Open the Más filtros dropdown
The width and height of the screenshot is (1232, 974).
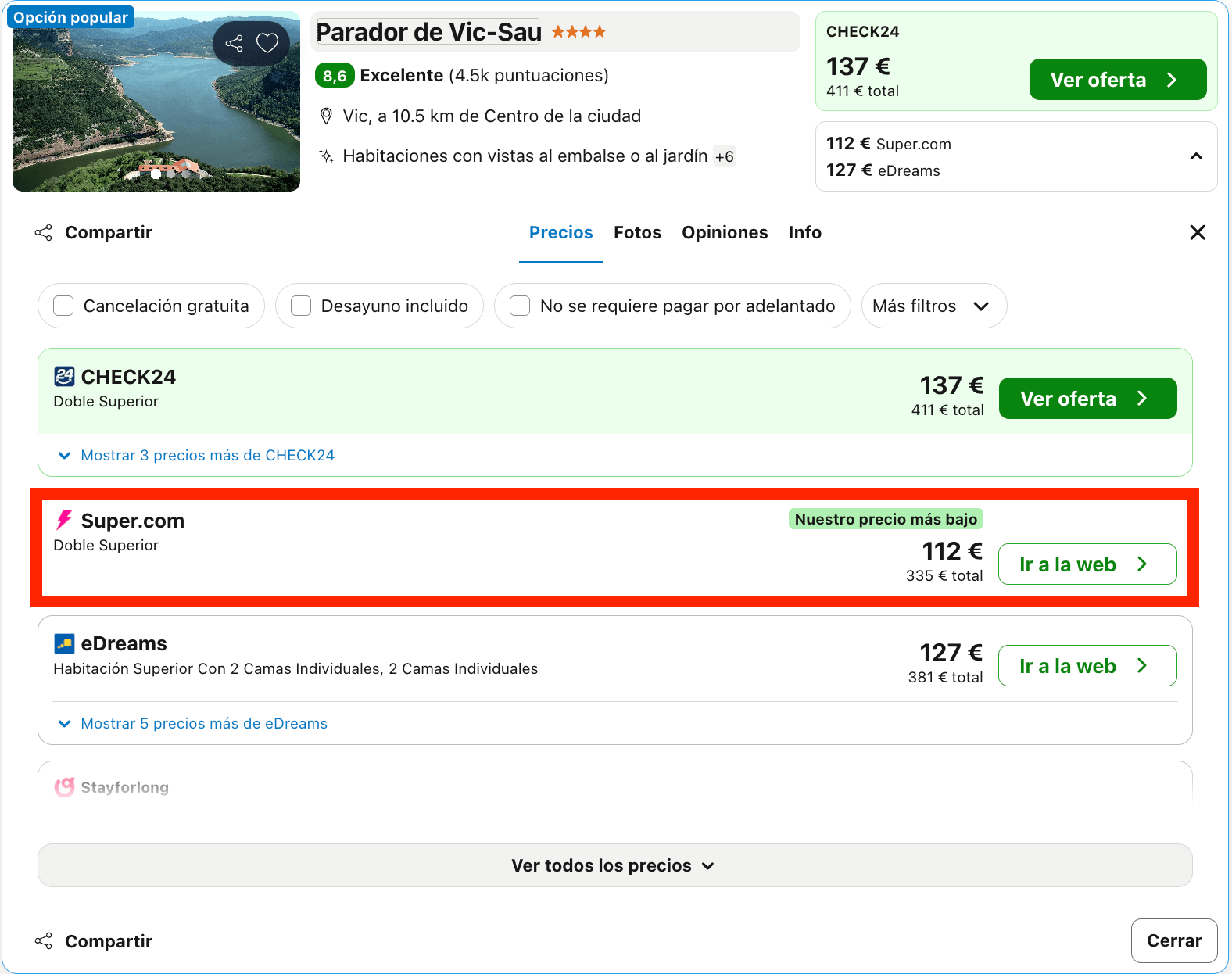pos(933,306)
